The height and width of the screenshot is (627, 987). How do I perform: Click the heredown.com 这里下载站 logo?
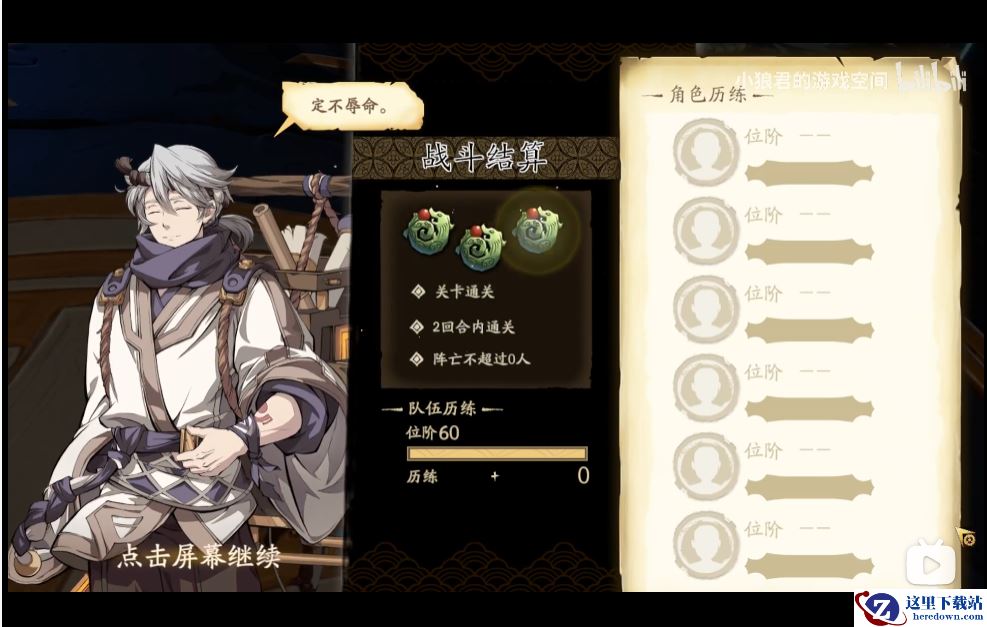(921, 609)
